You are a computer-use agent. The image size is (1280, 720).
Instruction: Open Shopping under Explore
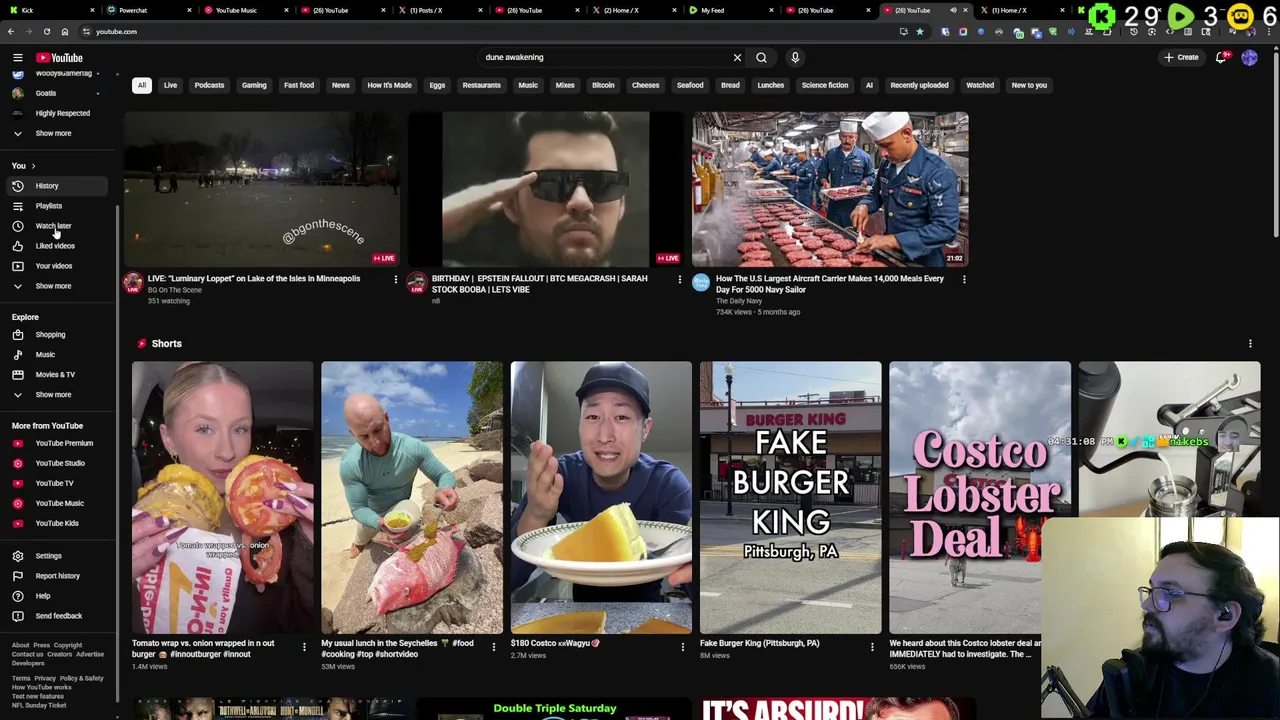click(x=58, y=335)
